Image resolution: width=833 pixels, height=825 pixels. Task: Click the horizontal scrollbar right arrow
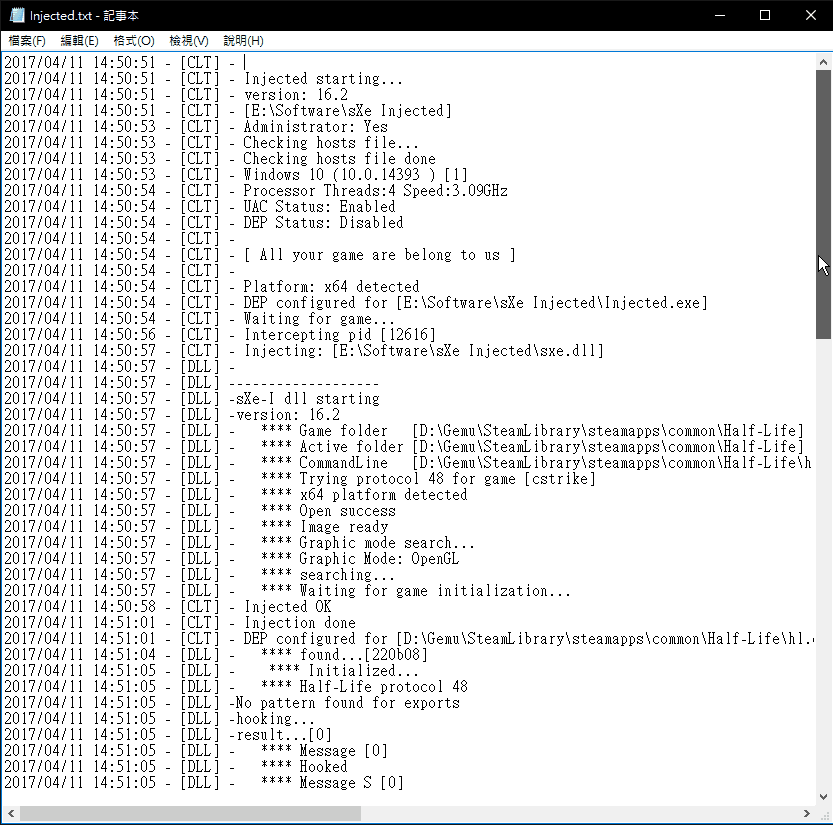pyautogui.click(x=807, y=814)
